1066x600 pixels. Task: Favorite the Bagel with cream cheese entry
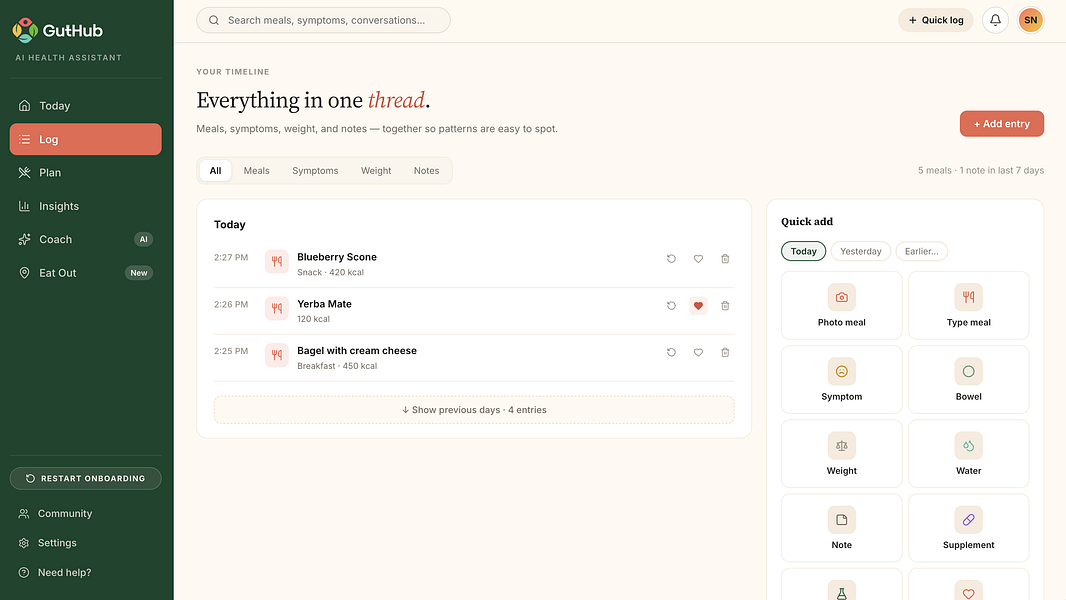click(698, 353)
